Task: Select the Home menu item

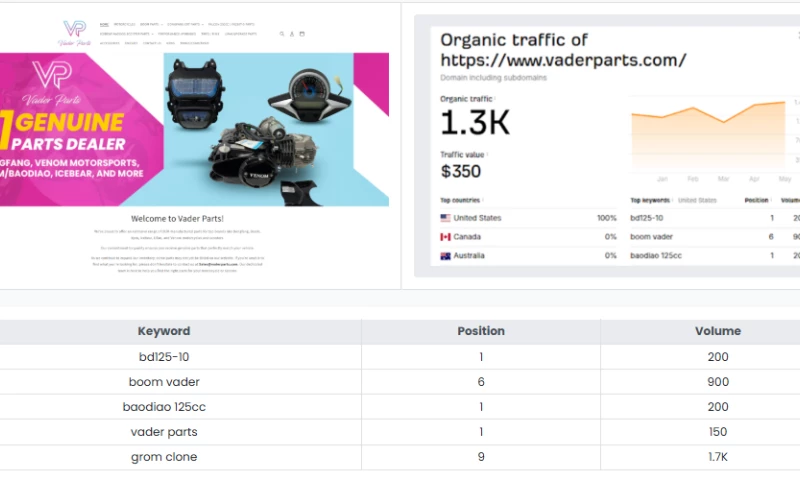Action: point(104,24)
